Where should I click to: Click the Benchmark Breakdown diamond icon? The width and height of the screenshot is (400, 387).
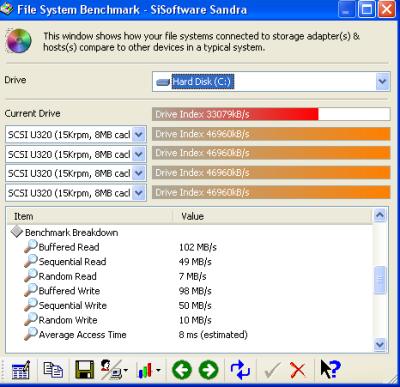point(17,231)
